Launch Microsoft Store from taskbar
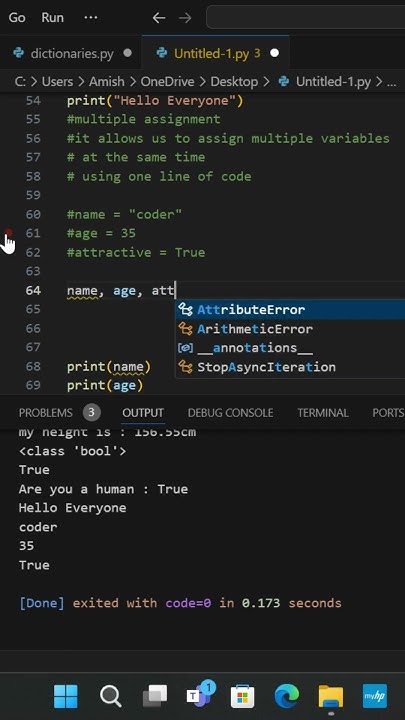 242,697
